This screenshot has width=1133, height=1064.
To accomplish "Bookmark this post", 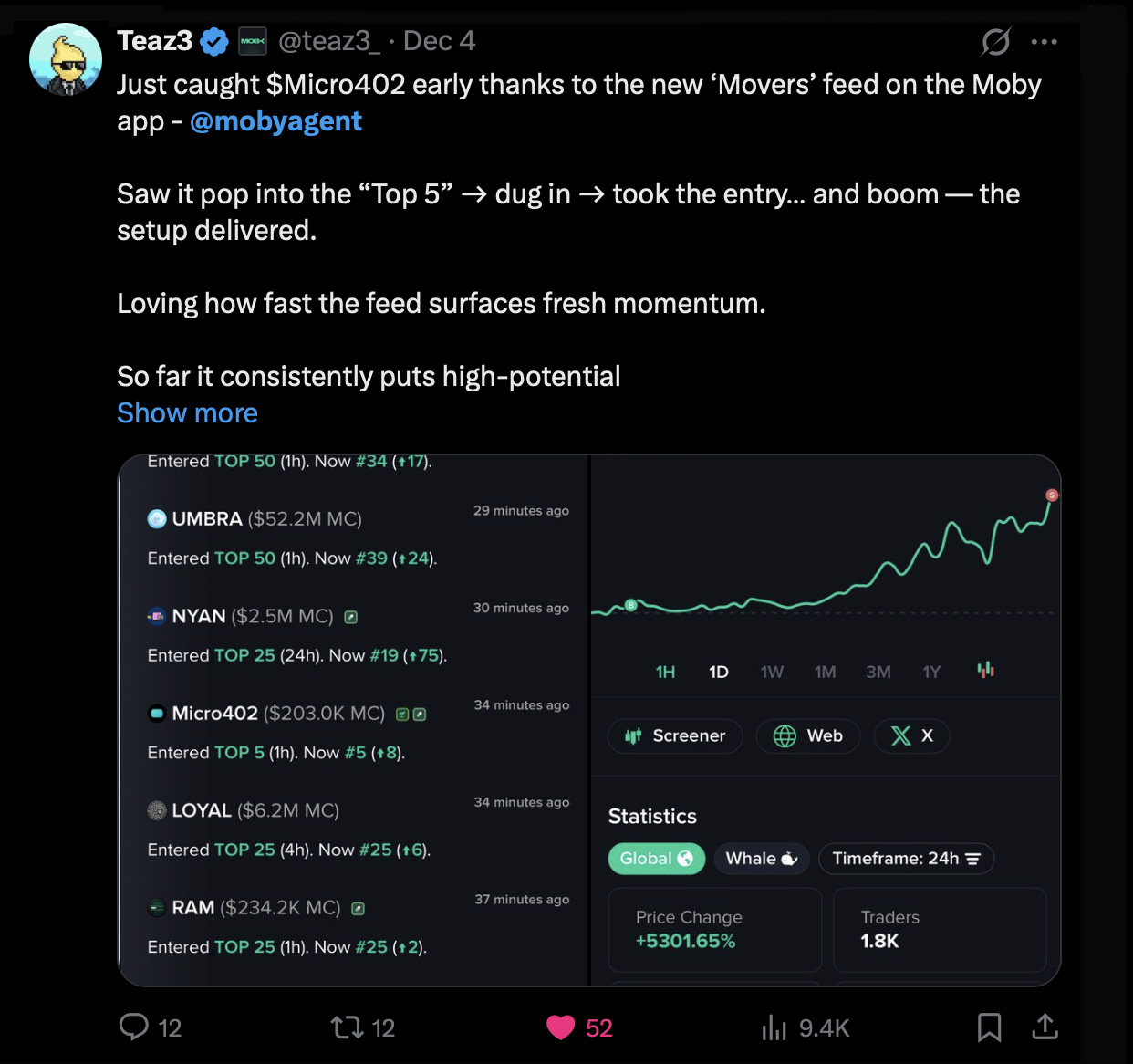I will (x=989, y=1027).
